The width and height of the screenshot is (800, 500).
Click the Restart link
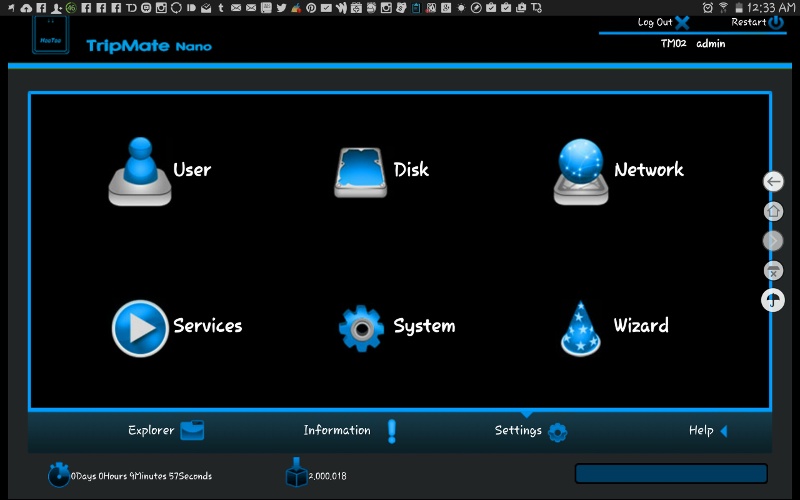coord(748,22)
